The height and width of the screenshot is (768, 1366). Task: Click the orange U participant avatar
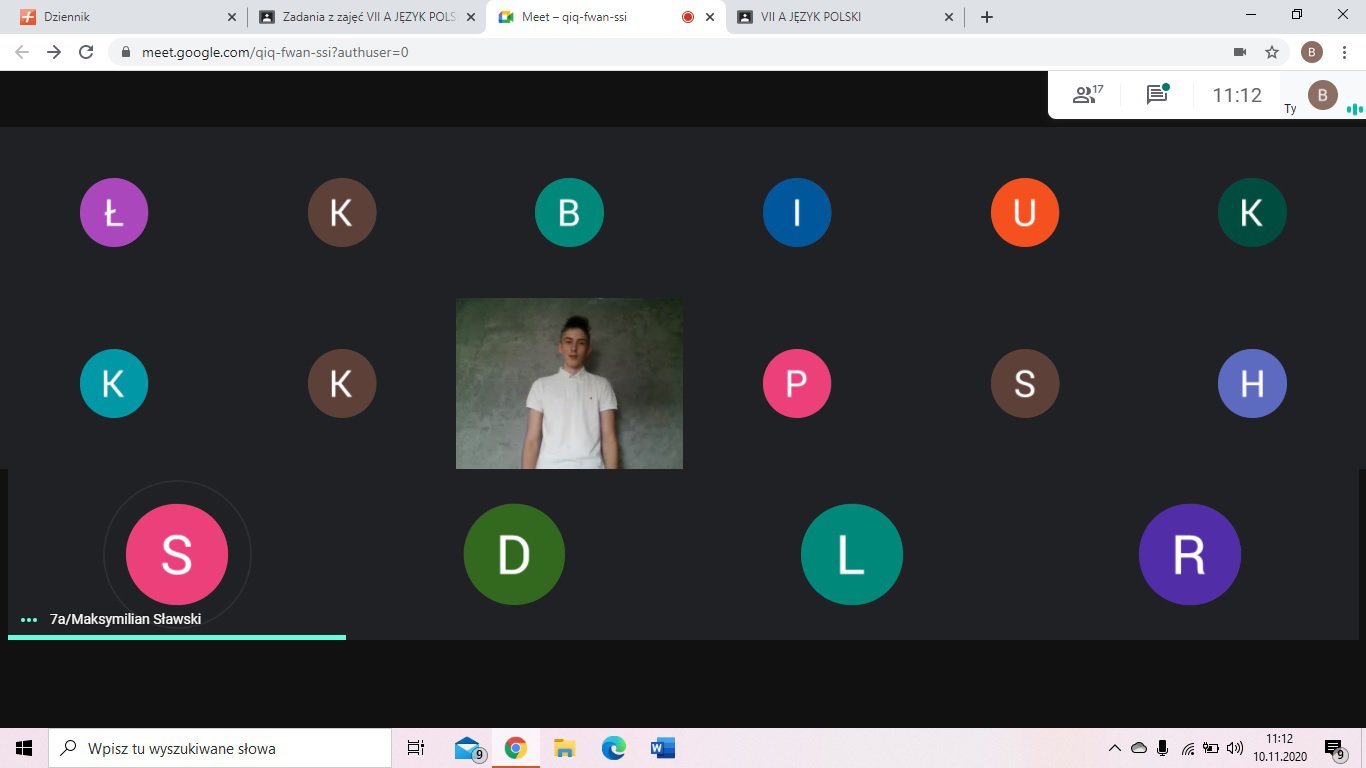pos(1024,212)
